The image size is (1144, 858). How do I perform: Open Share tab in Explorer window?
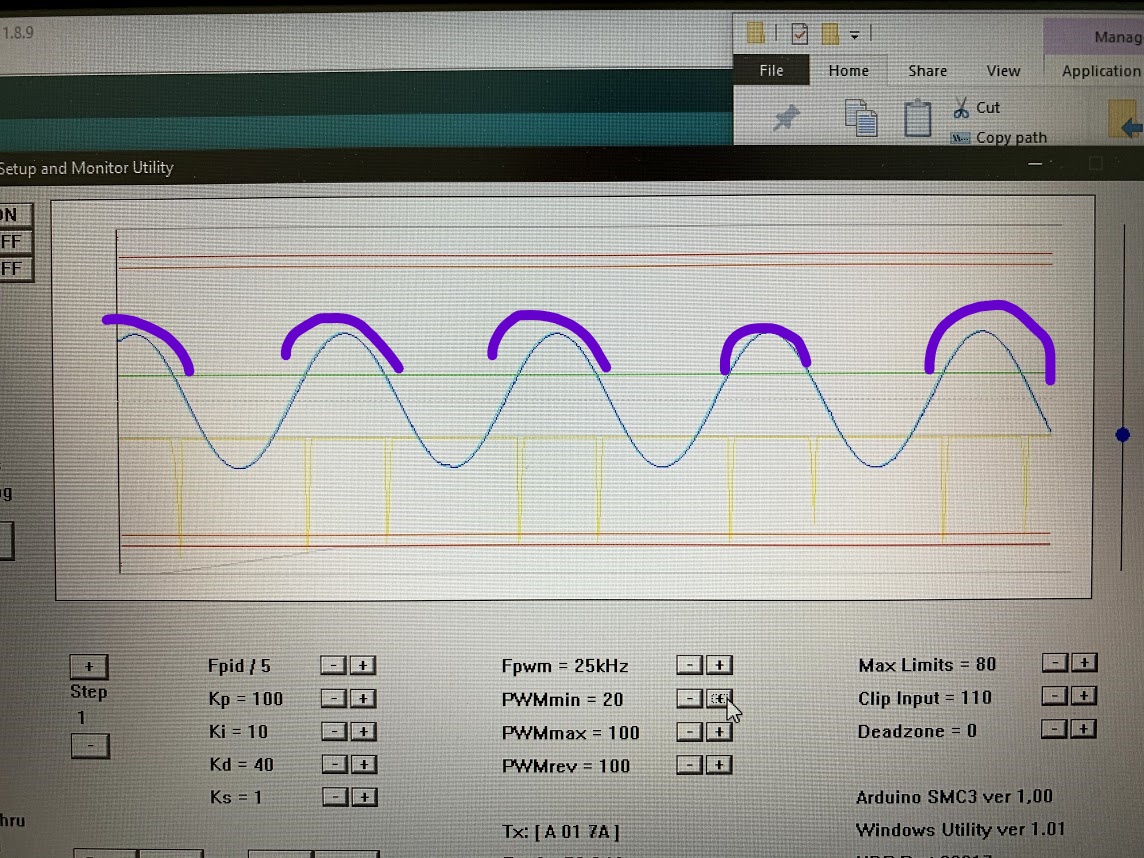pyautogui.click(x=927, y=71)
